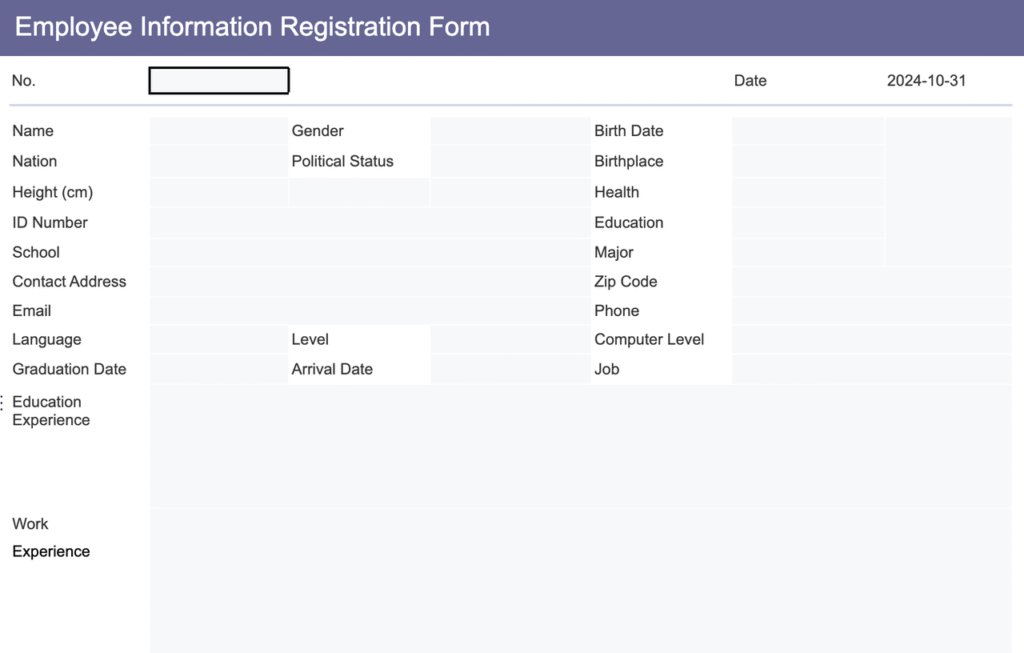Focus the Birthplace input field
Image resolution: width=1024 pixels, height=653 pixels.
coord(807,161)
